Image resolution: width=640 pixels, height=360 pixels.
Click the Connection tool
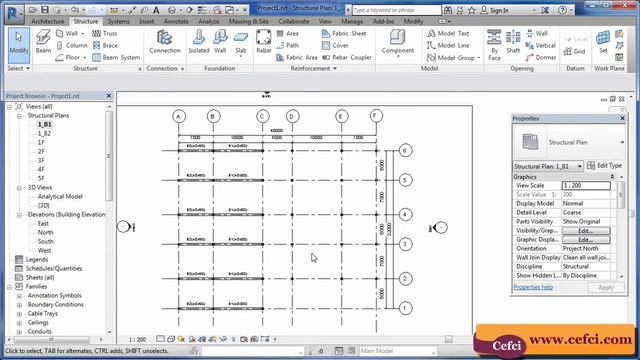(x=164, y=42)
